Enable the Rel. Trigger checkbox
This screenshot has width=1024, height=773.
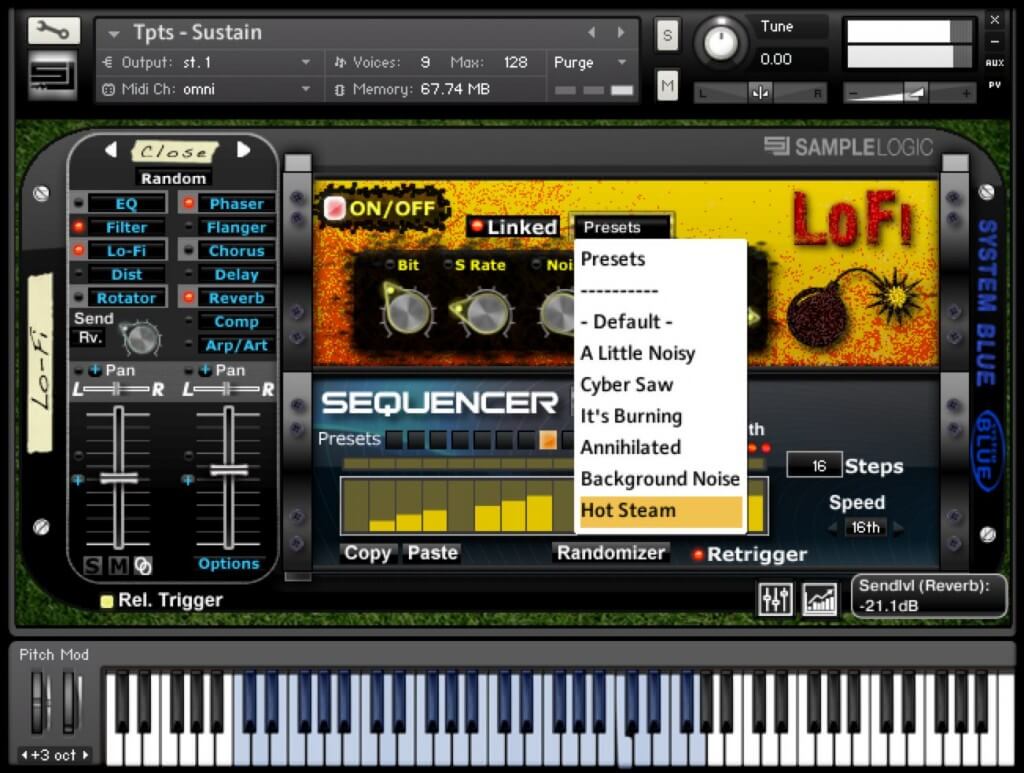coord(106,601)
